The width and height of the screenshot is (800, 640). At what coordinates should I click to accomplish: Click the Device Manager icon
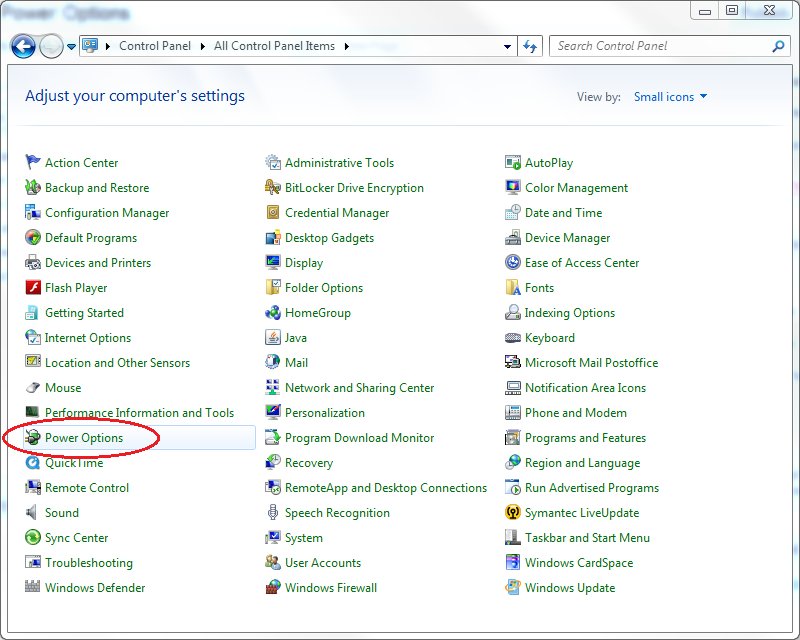[x=513, y=238]
